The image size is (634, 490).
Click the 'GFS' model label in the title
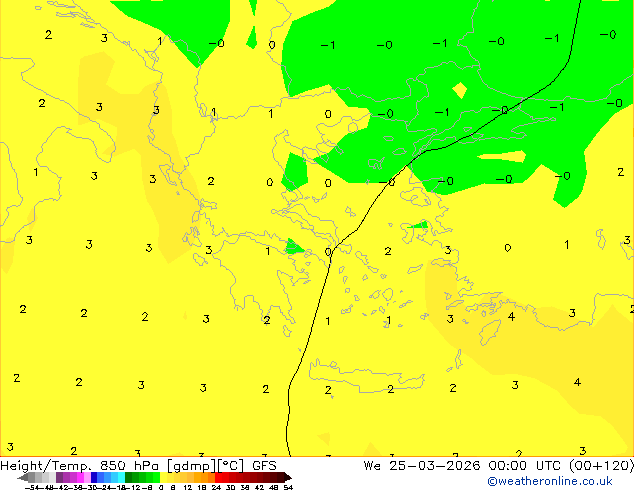[x=264, y=466]
